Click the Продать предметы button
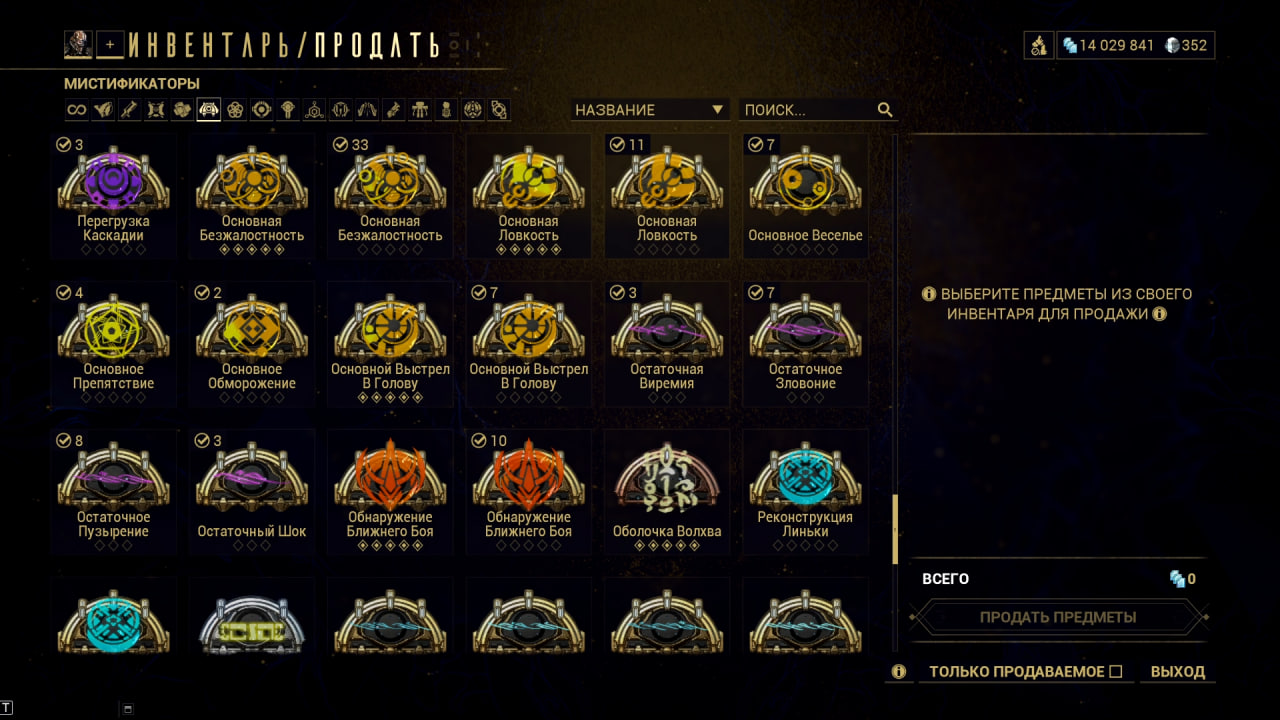1280x720 pixels. (x=1058, y=617)
